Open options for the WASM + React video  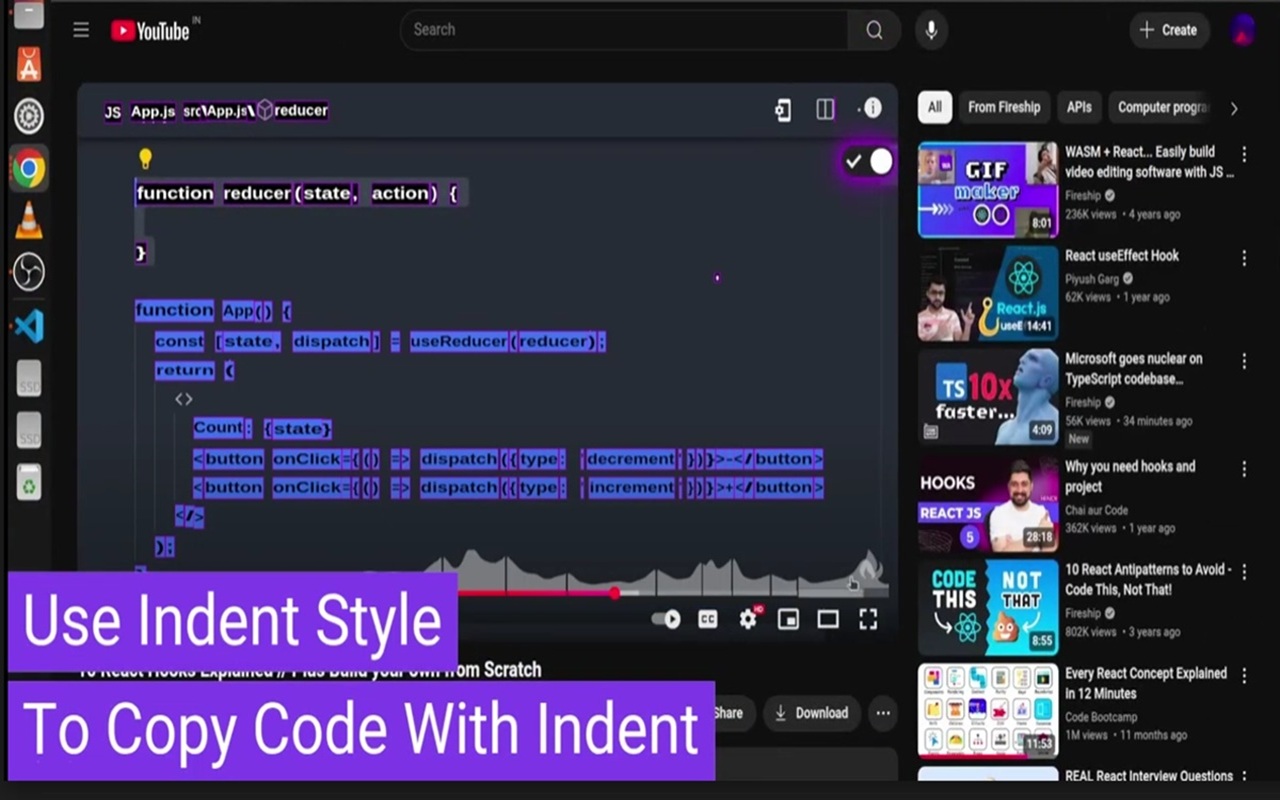[1244, 154]
